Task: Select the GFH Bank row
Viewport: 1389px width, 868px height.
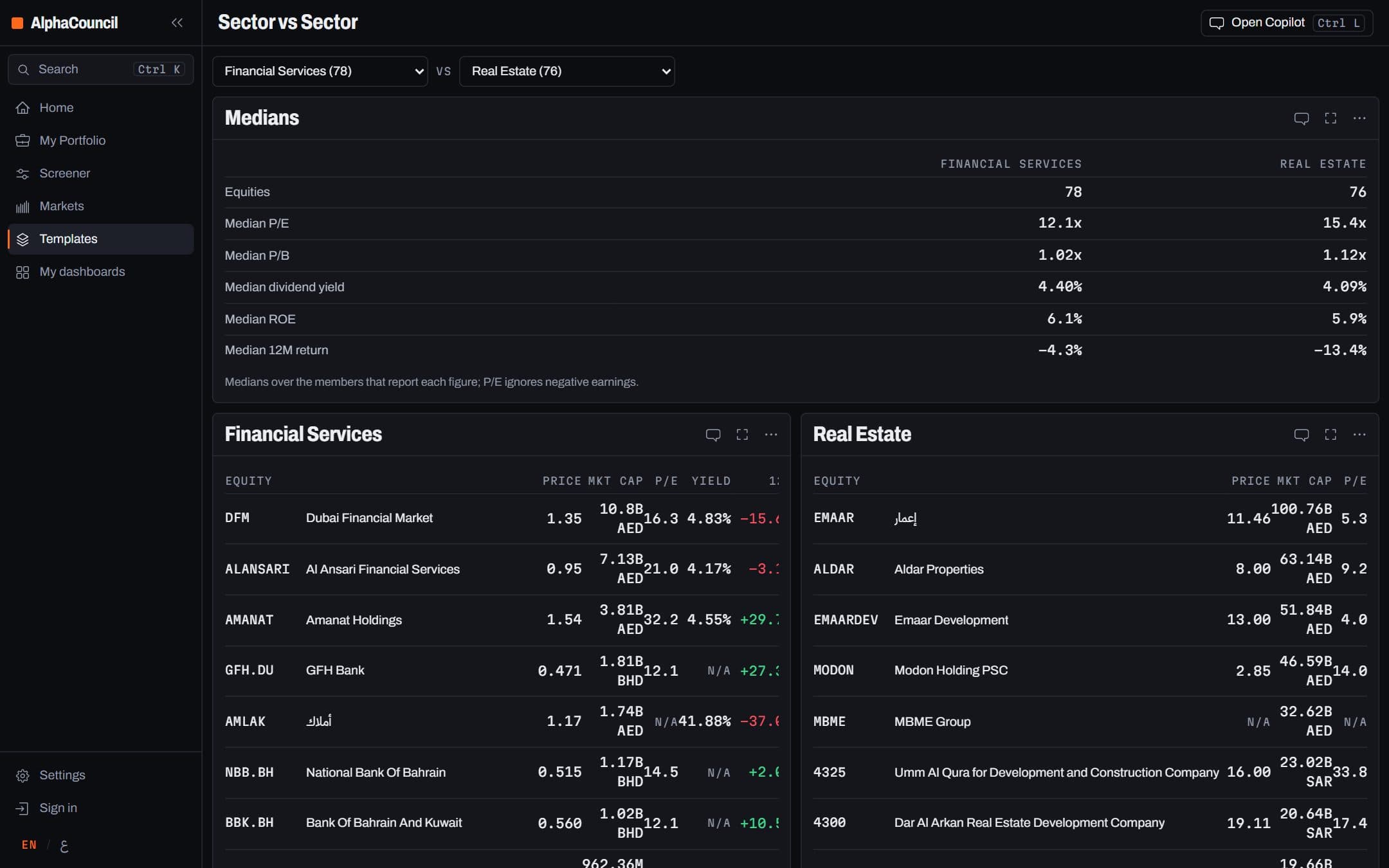Action: pos(502,671)
